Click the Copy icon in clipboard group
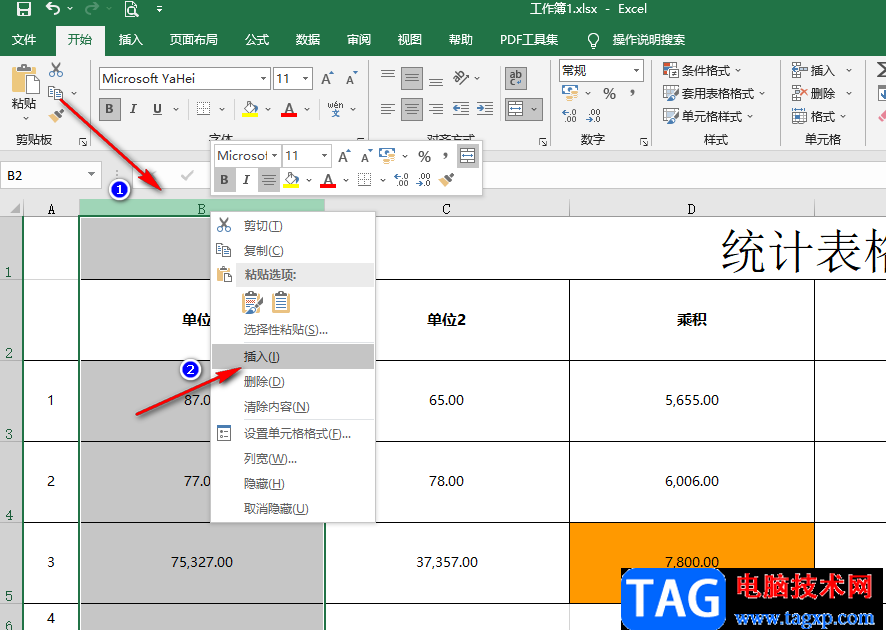The image size is (886, 630). pyautogui.click(x=55, y=92)
